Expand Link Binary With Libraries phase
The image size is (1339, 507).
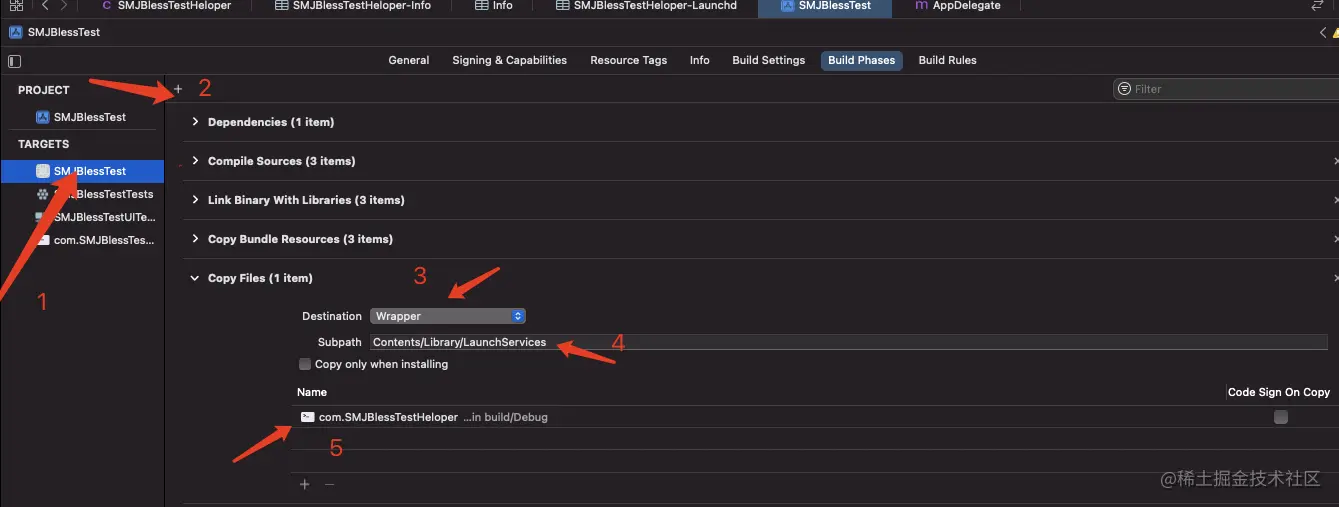pyautogui.click(x=196, y=200)
